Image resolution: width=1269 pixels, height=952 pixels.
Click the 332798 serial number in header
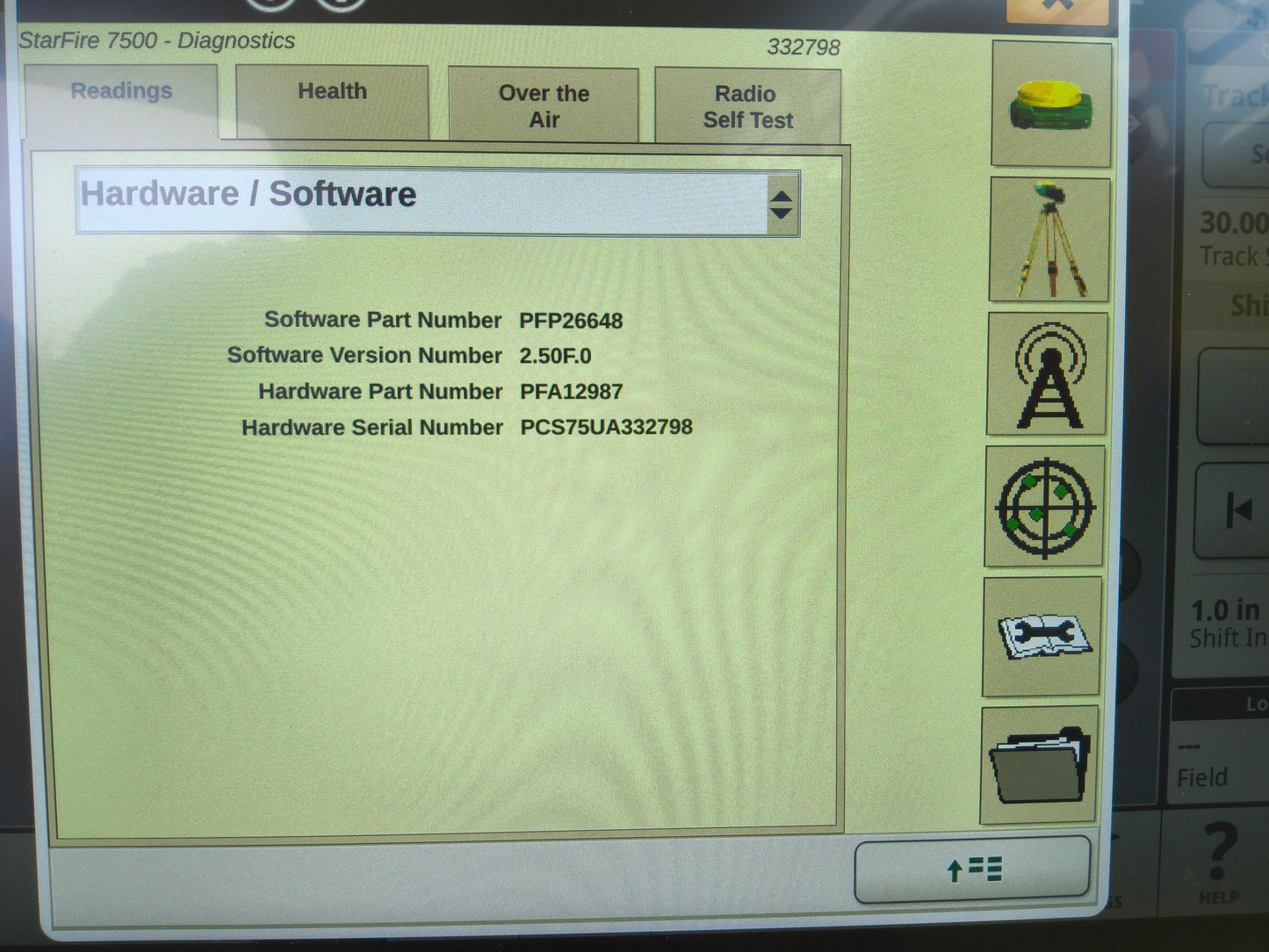[x=804, y=47]
